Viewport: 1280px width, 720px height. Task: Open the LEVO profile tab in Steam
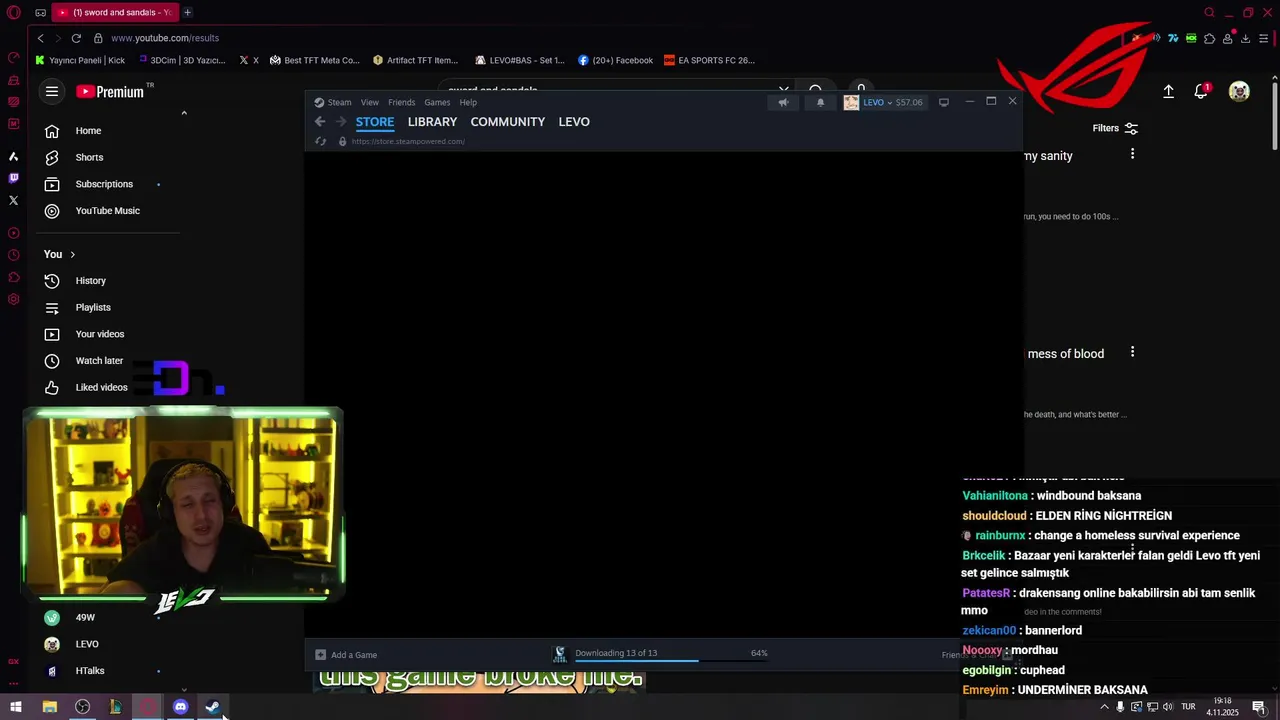574,122
